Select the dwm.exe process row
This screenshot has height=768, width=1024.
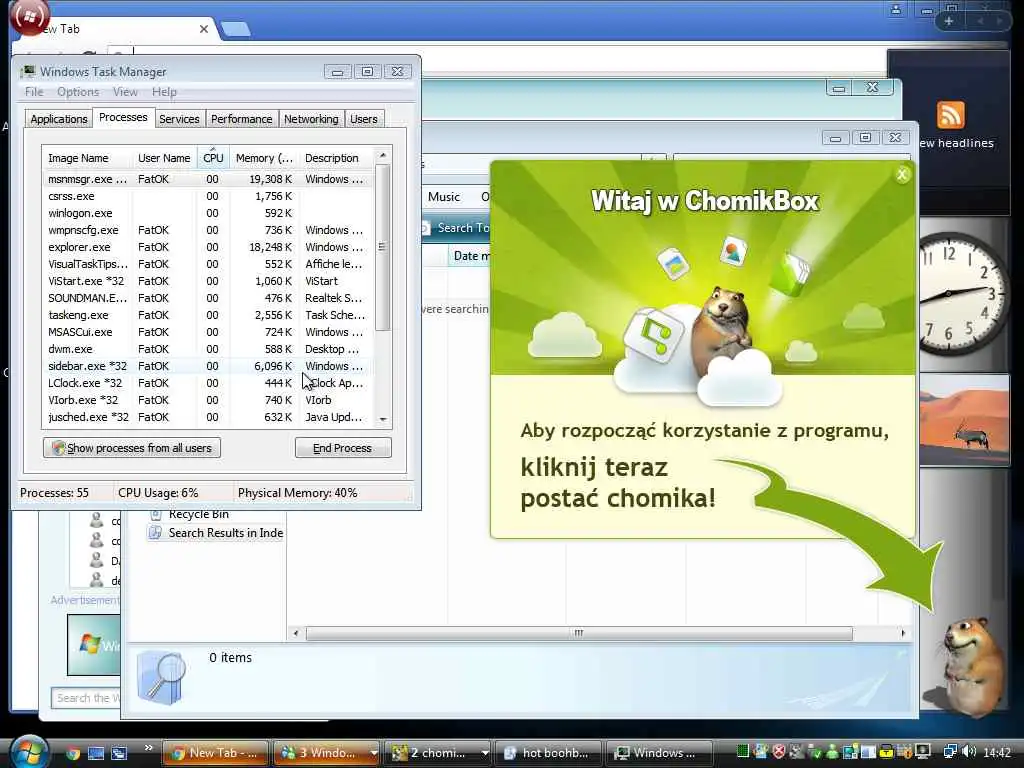pos(208,349)
